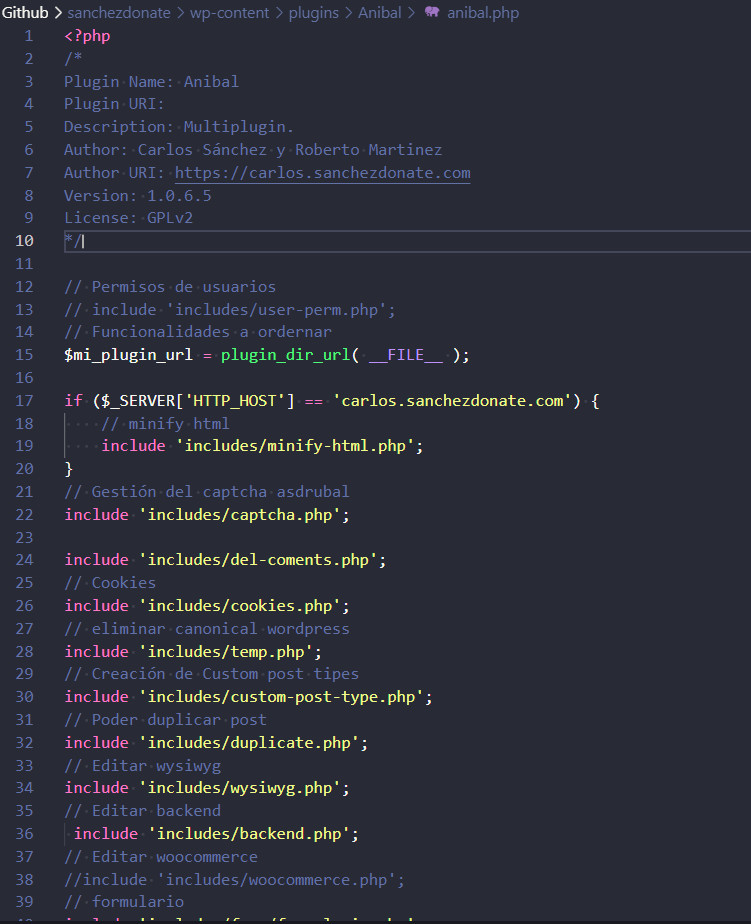Viewport: 751px width, 924px height.
Task: Select the plugins breadcrumb segment
Action: (314, 12)
